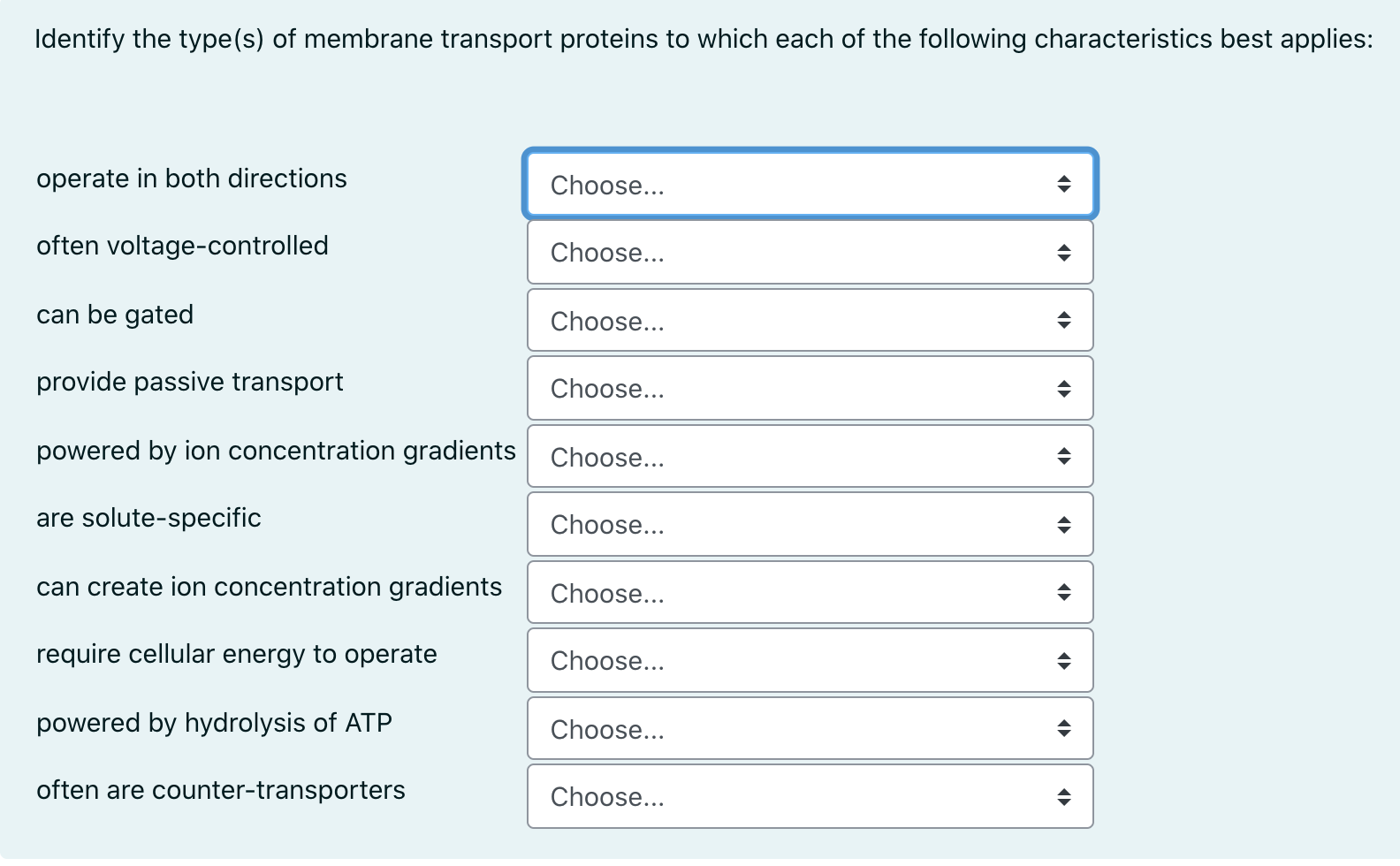Image resolution: width=1400 pixels, height=866 pixels.
Task: Open "require cellular energy to operate" dropdown
Action: click(x=810, y=660)
